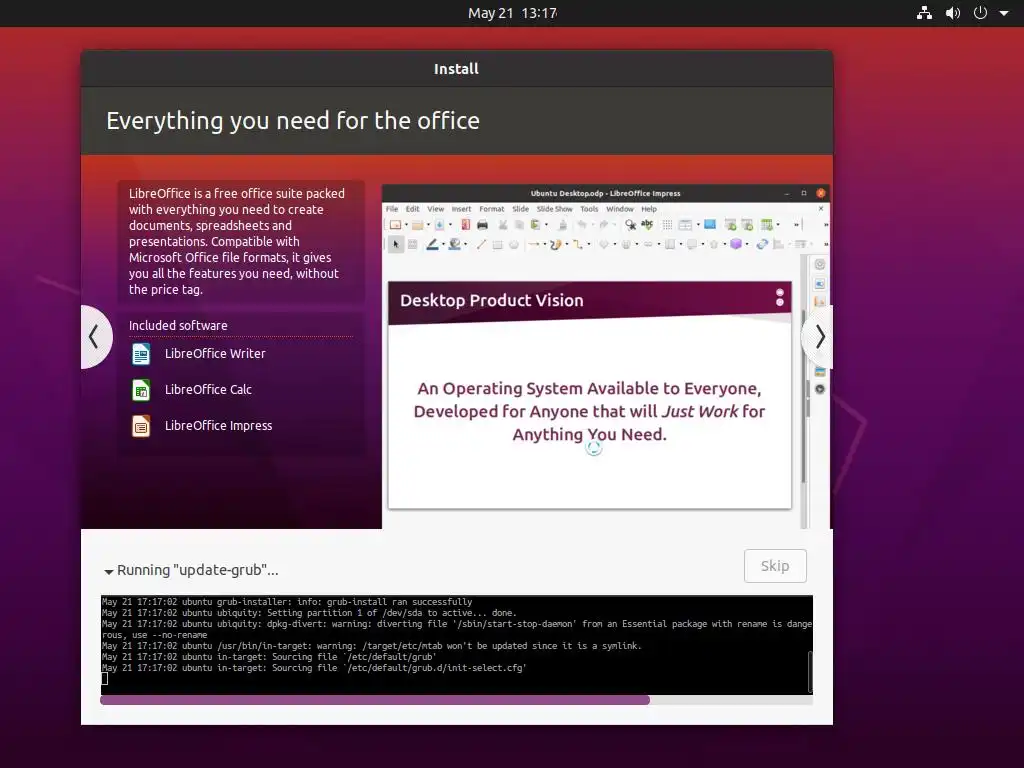
Task: Open the Properties deck in Impress sidebar
Action: [x=820, y=283]
